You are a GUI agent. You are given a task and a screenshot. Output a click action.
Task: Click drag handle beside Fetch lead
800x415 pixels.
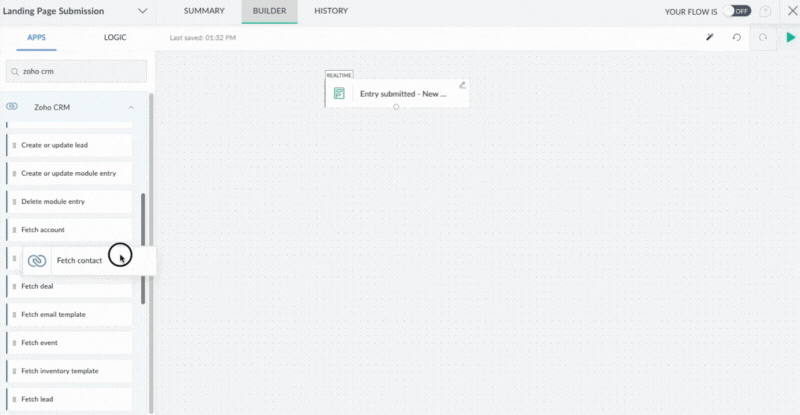[x=14, y=400]
